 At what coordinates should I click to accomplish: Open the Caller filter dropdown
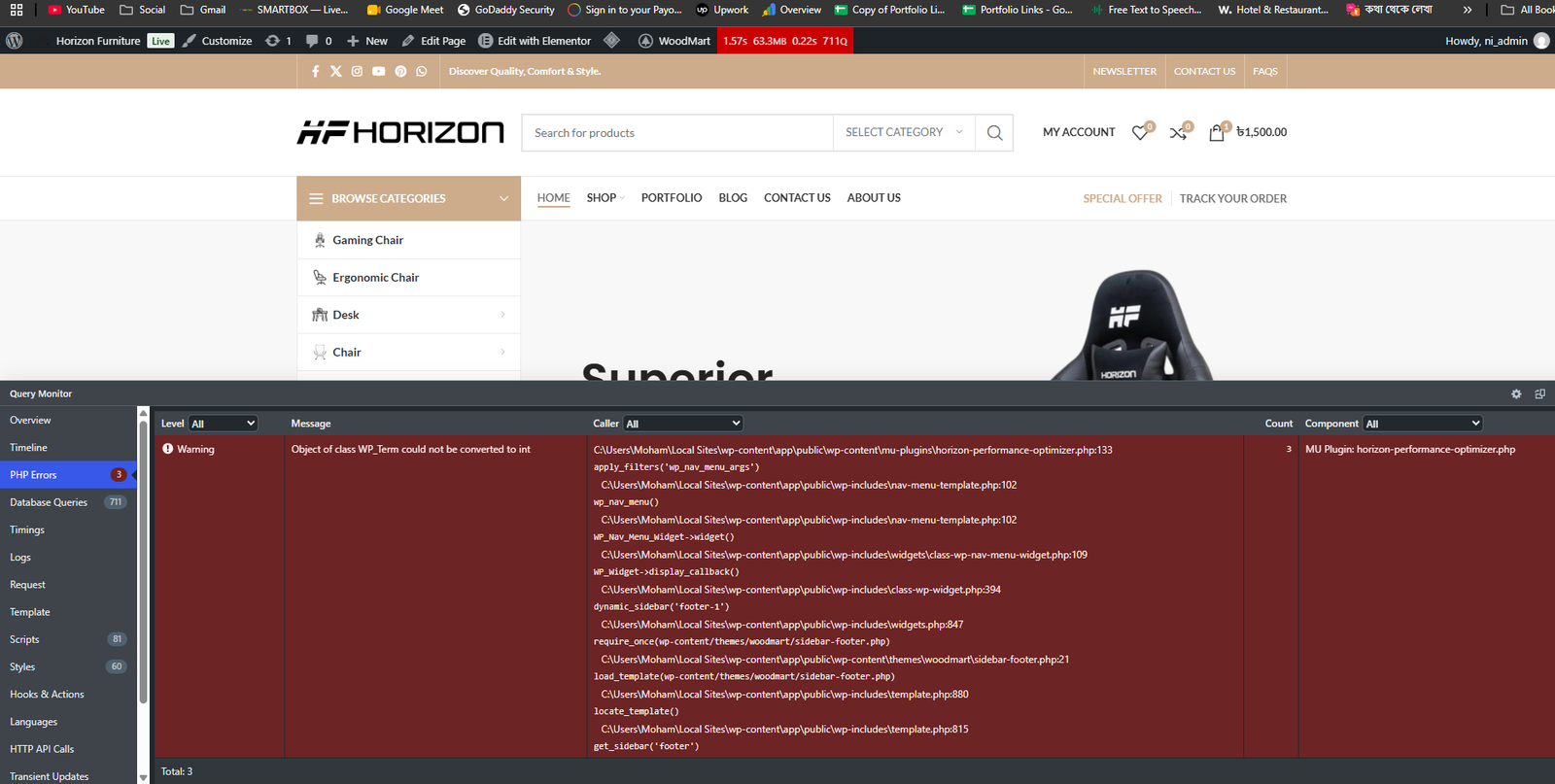(682, 424)
